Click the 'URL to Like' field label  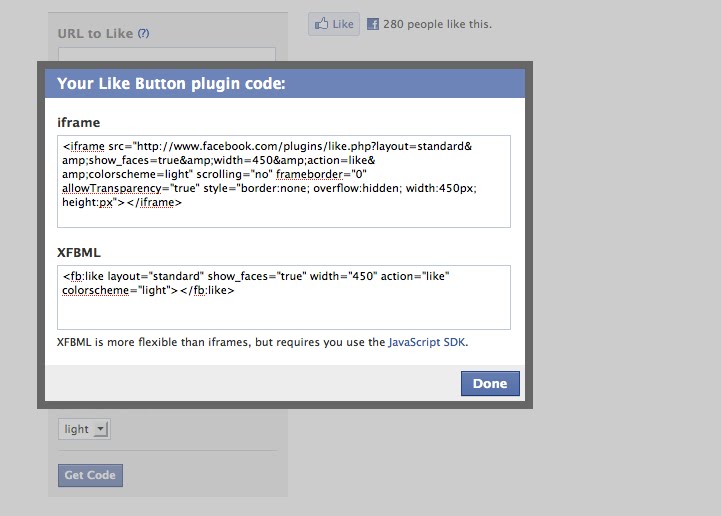[95, 33]
